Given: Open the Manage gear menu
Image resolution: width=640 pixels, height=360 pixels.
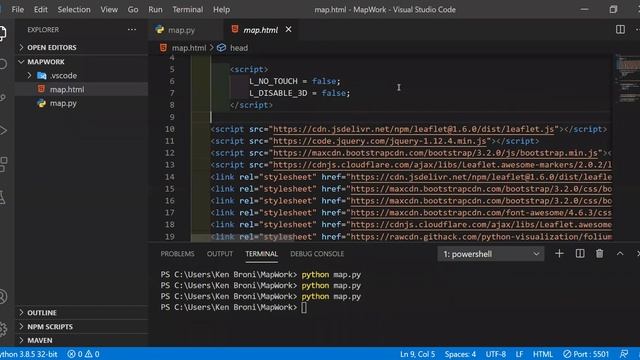Looking at the screenshot, I should (3, 329).
